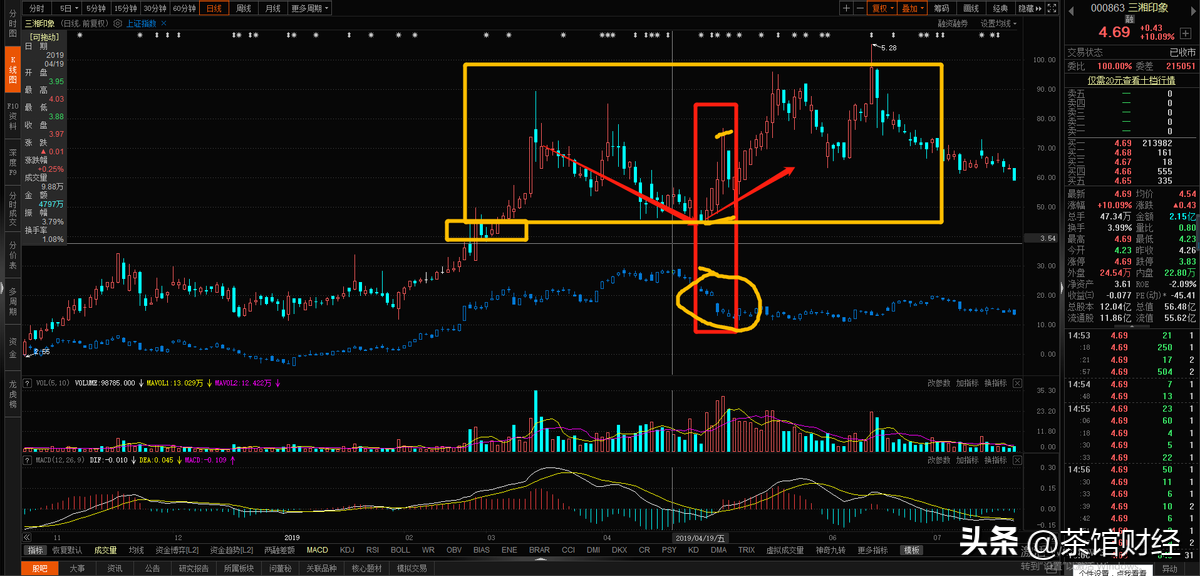Toggle the 筹码 chip distribution view

pyautogui.click(x=941, y=8)
